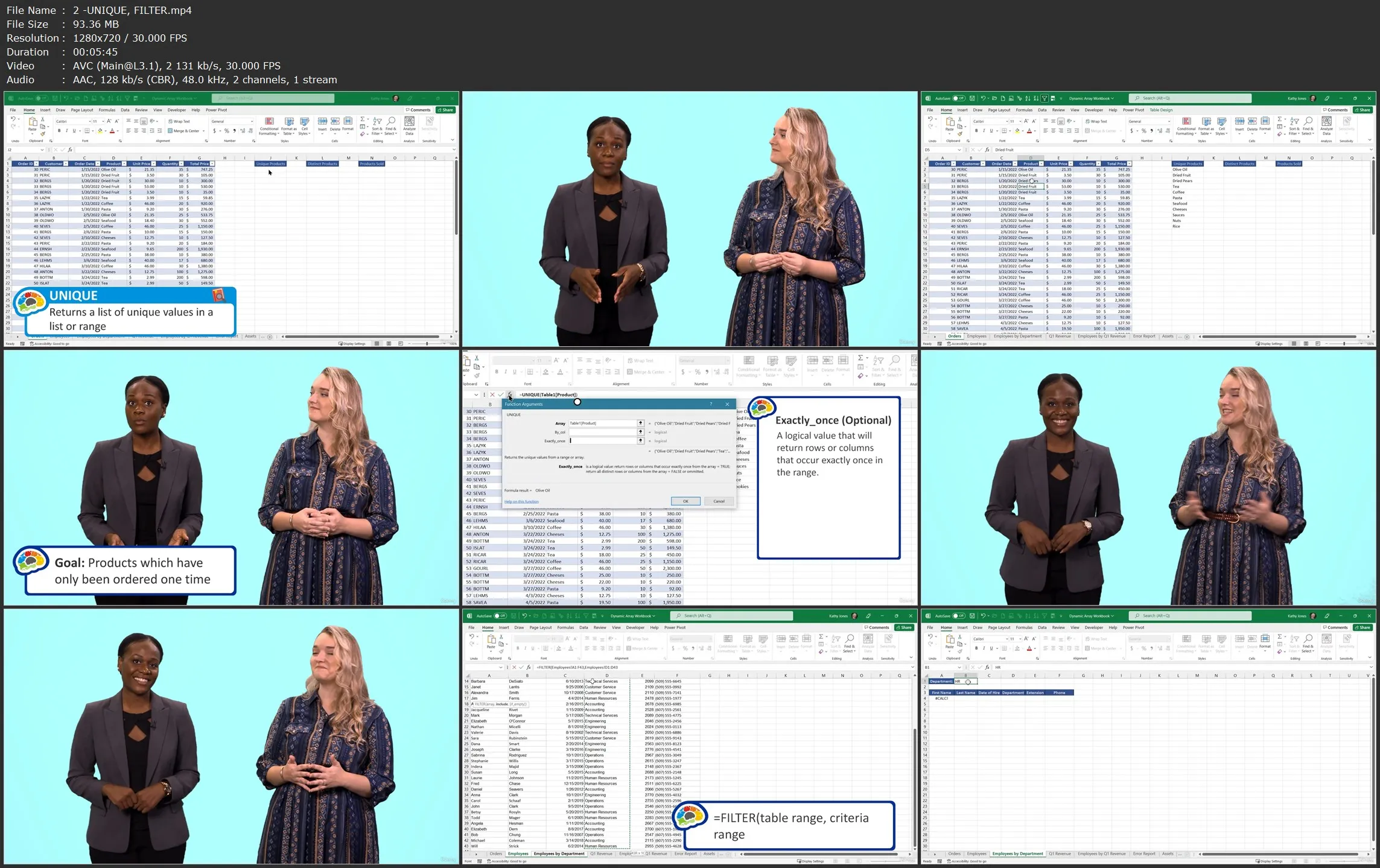Click Paste in the HR in B1 frame
The width and height of the screenshot is (1380, 868).
950,643
